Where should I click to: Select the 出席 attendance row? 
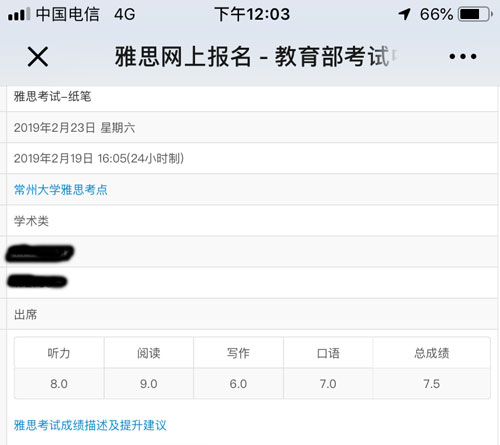tap(252, 314)
